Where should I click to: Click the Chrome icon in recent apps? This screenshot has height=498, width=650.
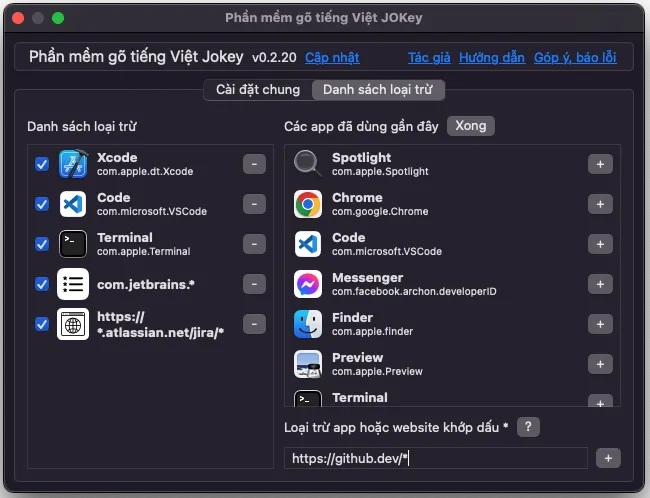click(x=308, y=204)
